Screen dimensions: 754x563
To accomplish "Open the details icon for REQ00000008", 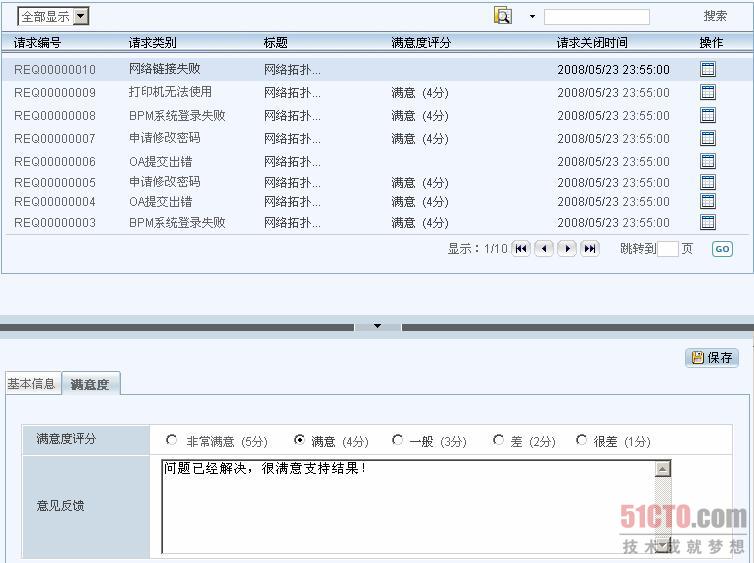I will coord(707,115).
